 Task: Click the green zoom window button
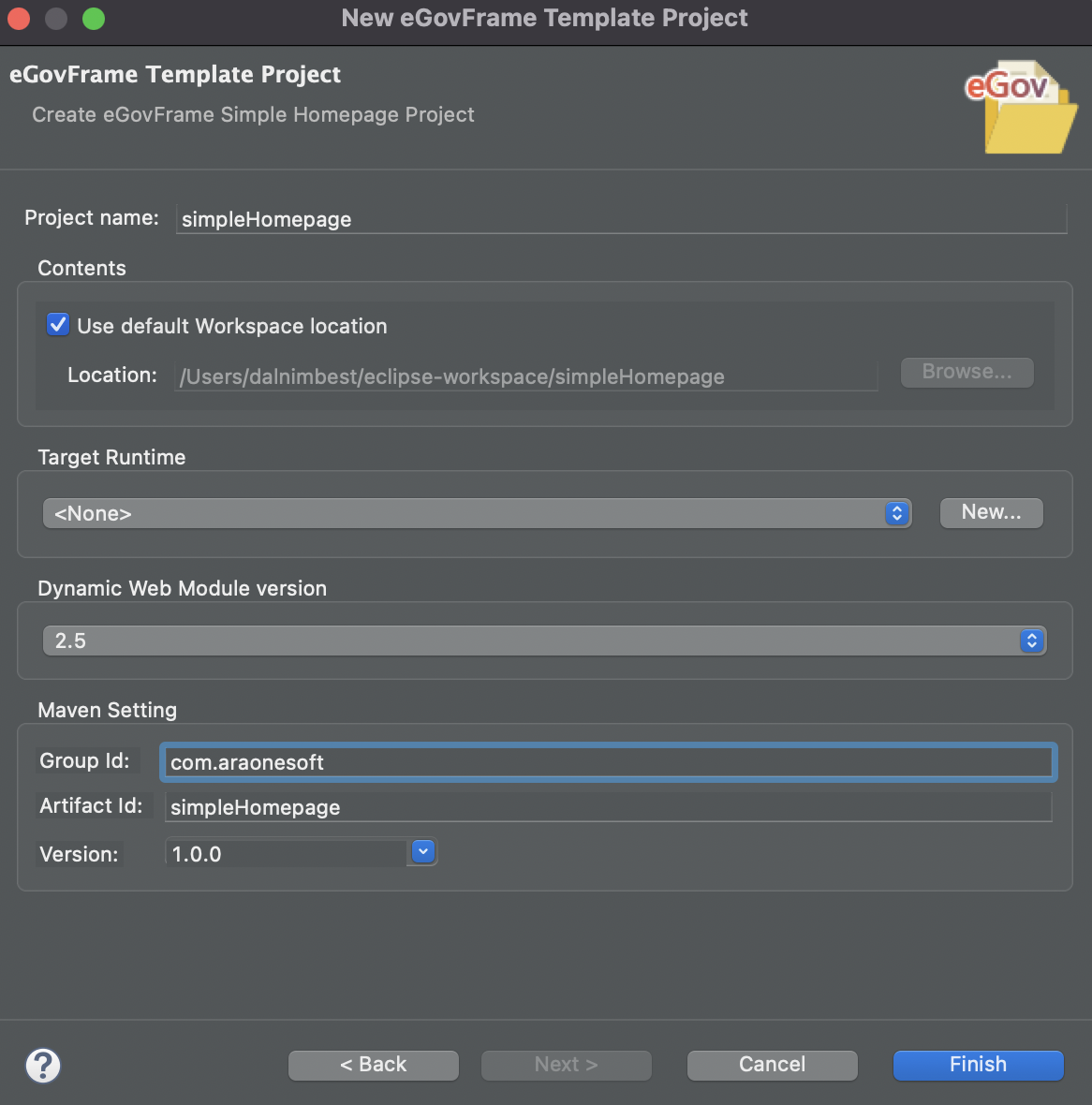[x=94, y=19]
